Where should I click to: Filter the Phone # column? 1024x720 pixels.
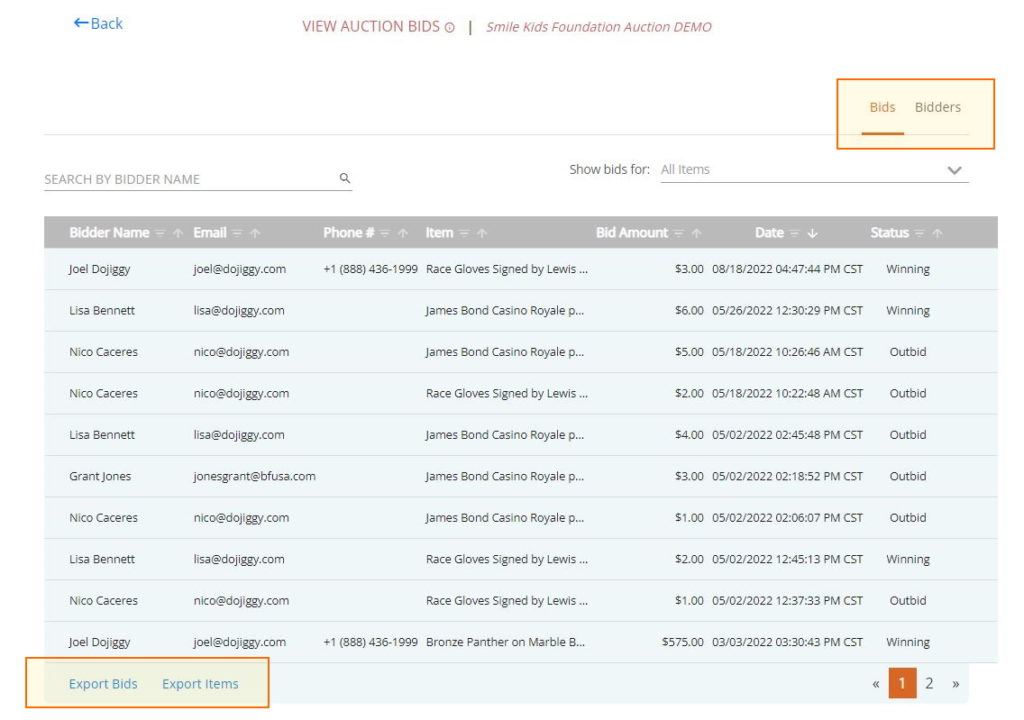385,233
